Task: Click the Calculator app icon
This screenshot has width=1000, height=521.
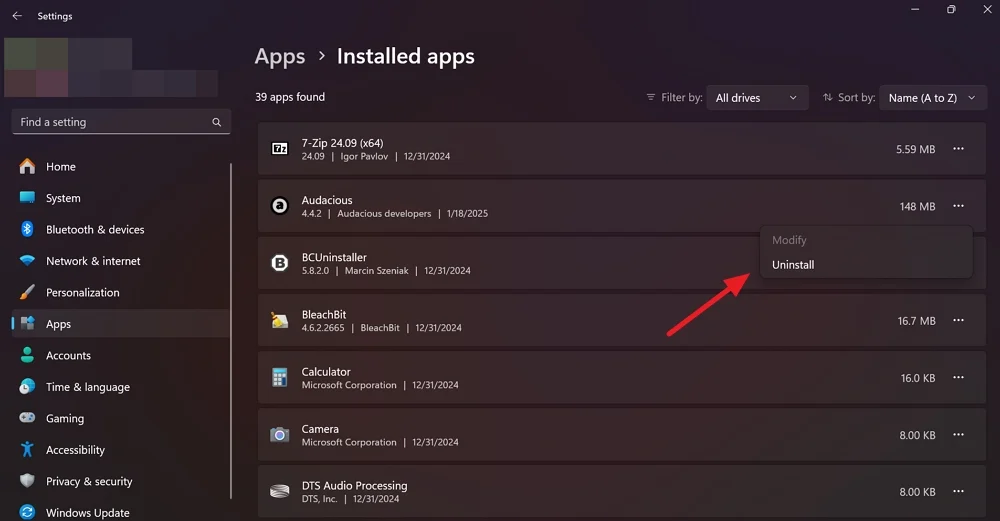Action: [279, 378]
